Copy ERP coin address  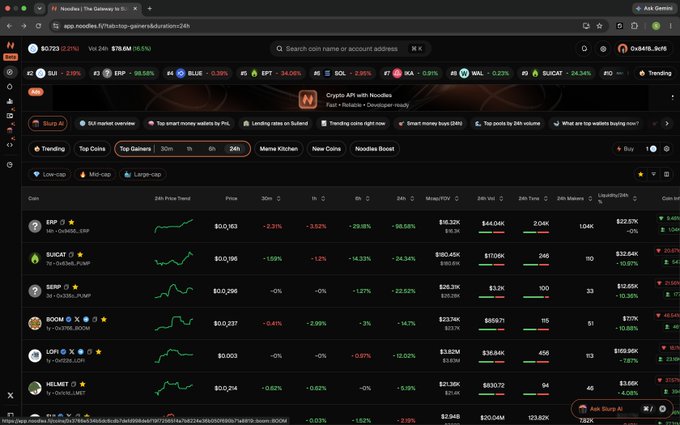62,222
